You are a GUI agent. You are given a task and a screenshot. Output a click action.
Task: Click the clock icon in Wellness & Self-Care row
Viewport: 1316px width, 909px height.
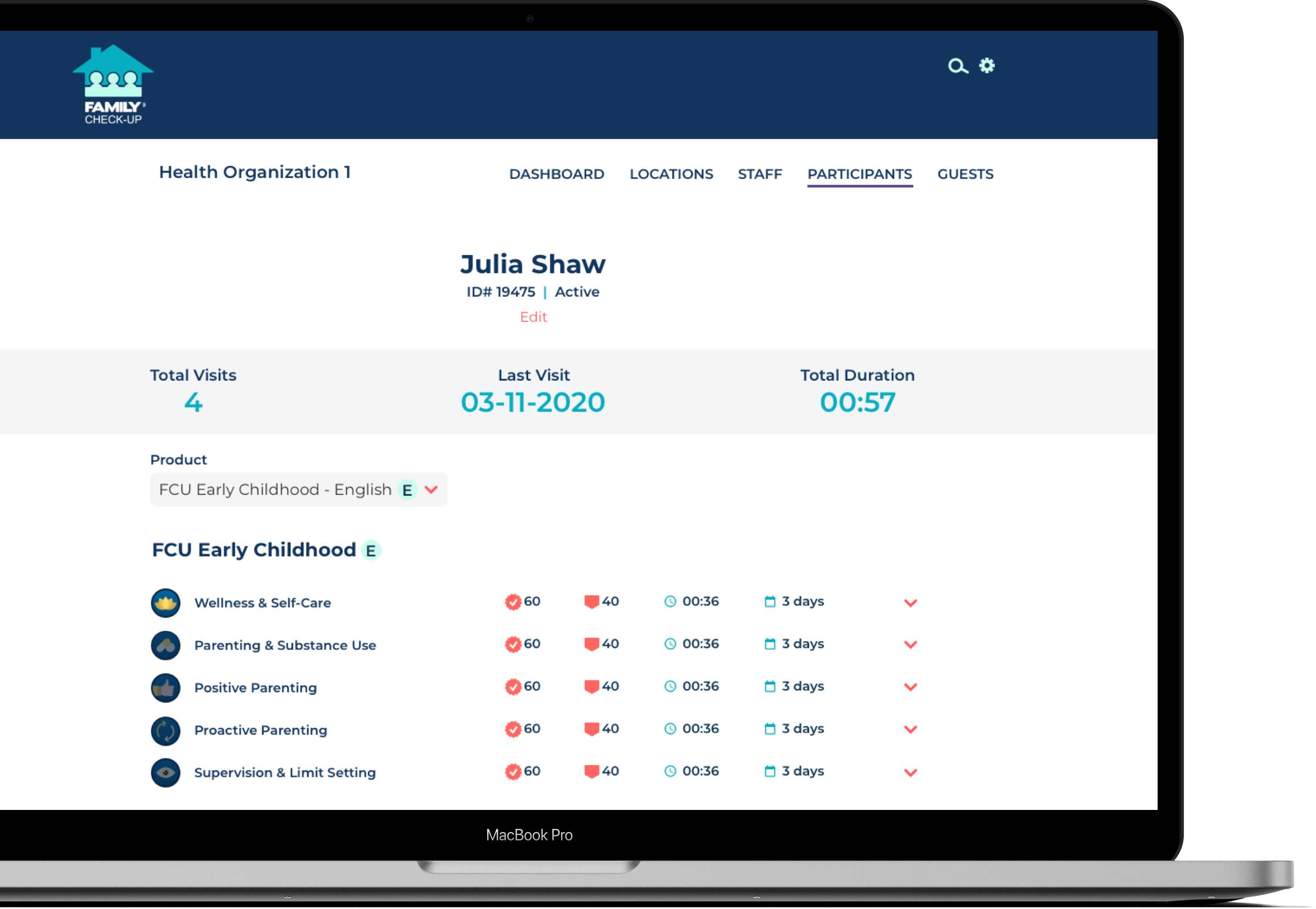coord(670,602)
